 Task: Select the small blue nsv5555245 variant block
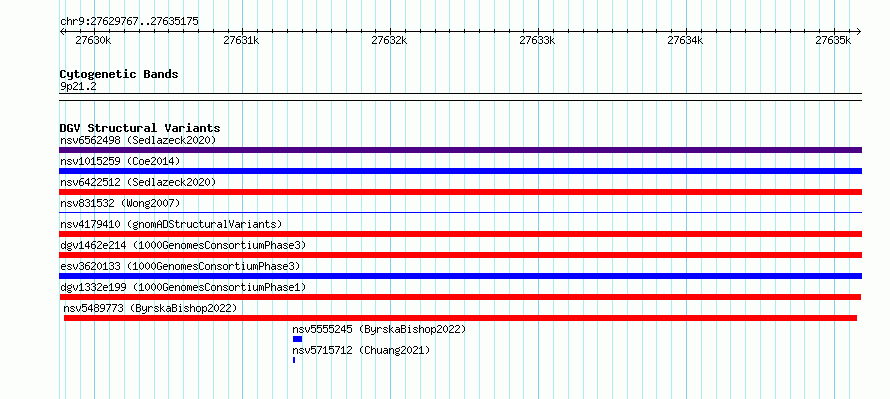click(x=297, y=339)
